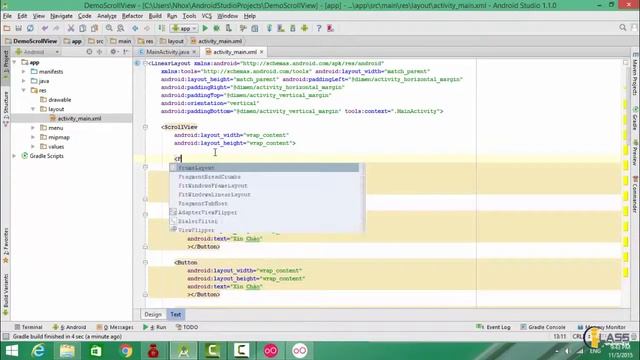Expand the values folder arrow
Screen dimensions: 640x360
pyautogui.click(x=33, y=147)
